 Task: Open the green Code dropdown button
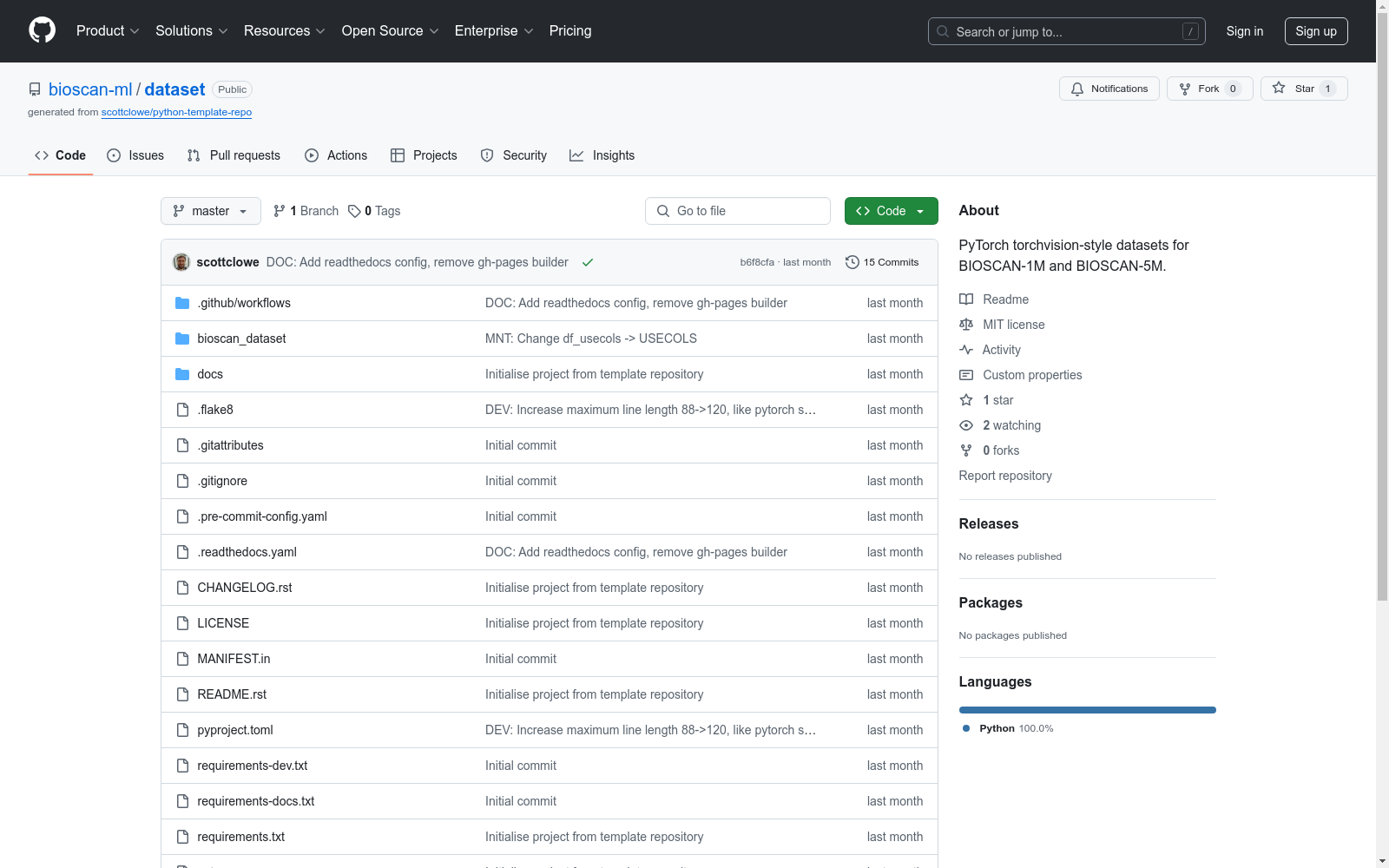(892, 211)
